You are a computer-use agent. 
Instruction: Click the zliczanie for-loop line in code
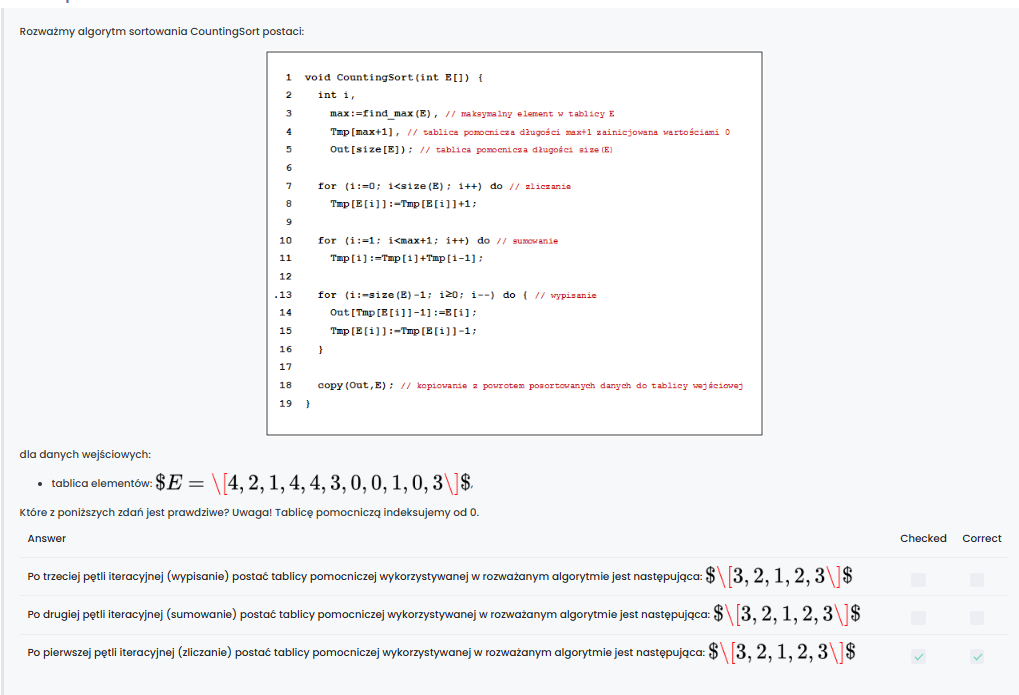click(410, 186)
